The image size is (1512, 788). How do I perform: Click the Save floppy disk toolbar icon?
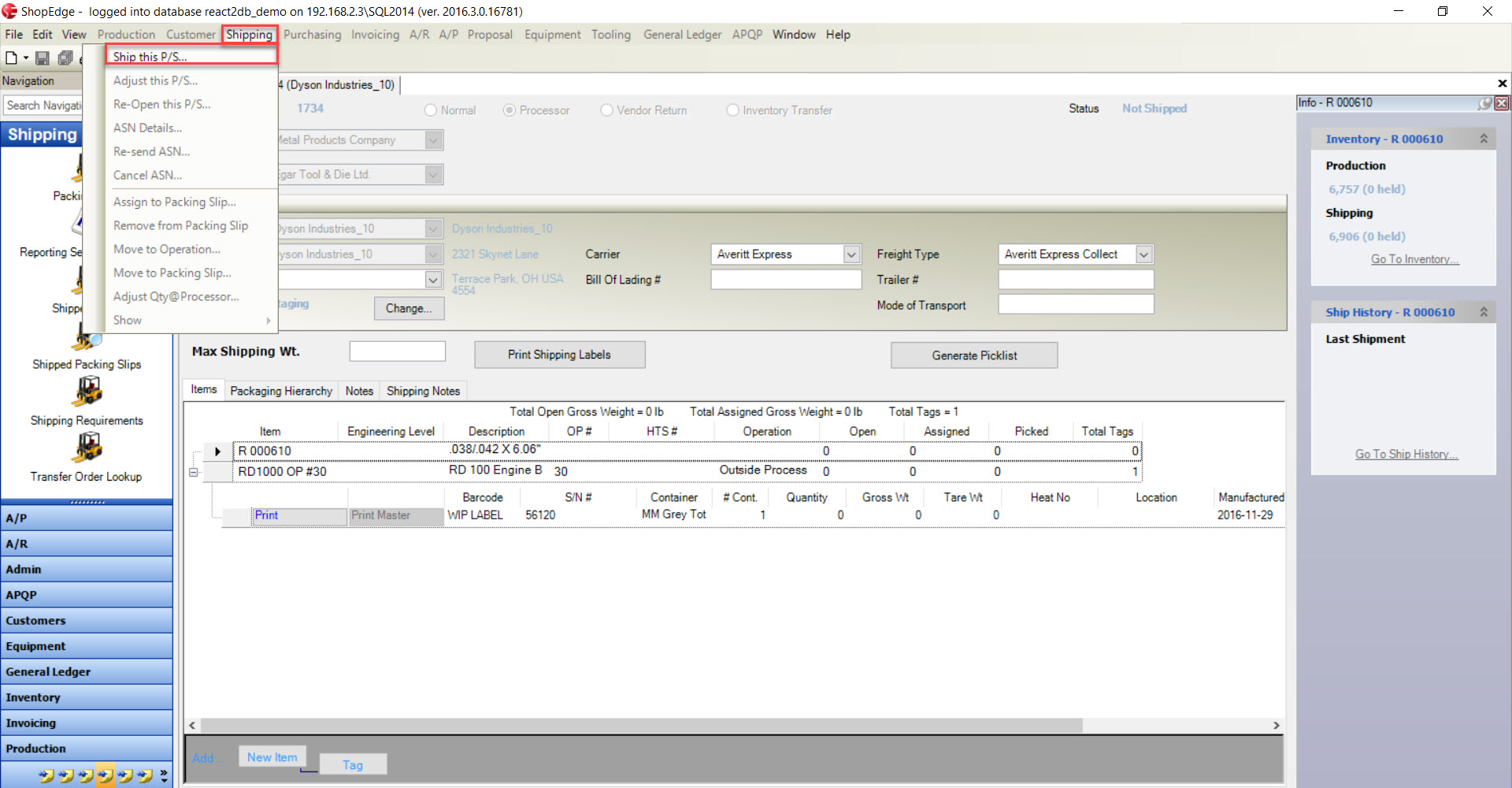pyautogui.click(x=43, y=58)
